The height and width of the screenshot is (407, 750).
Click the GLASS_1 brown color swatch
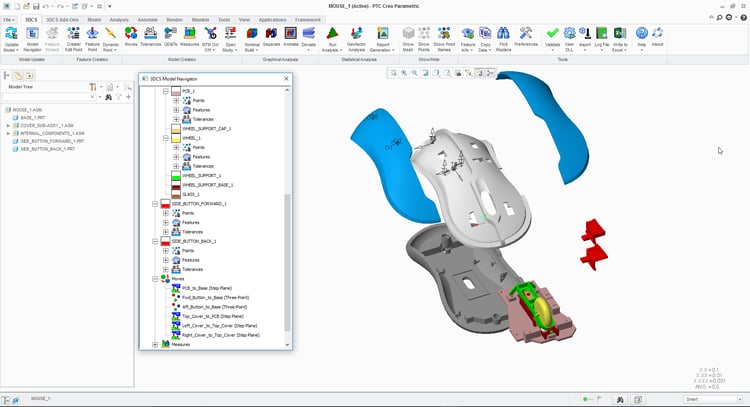point(176,194)
